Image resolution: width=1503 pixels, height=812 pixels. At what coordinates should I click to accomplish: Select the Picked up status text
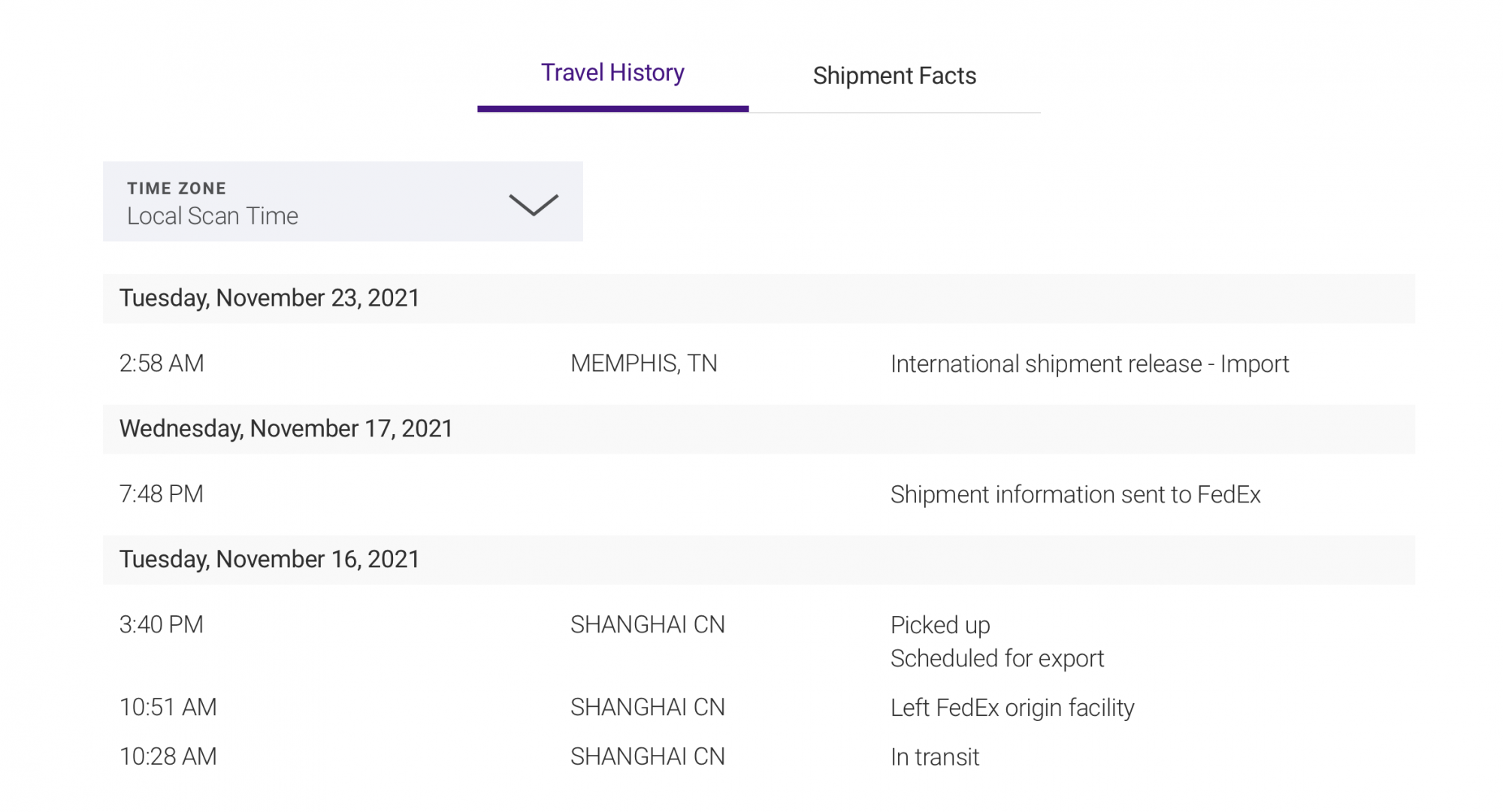point(940,626)
